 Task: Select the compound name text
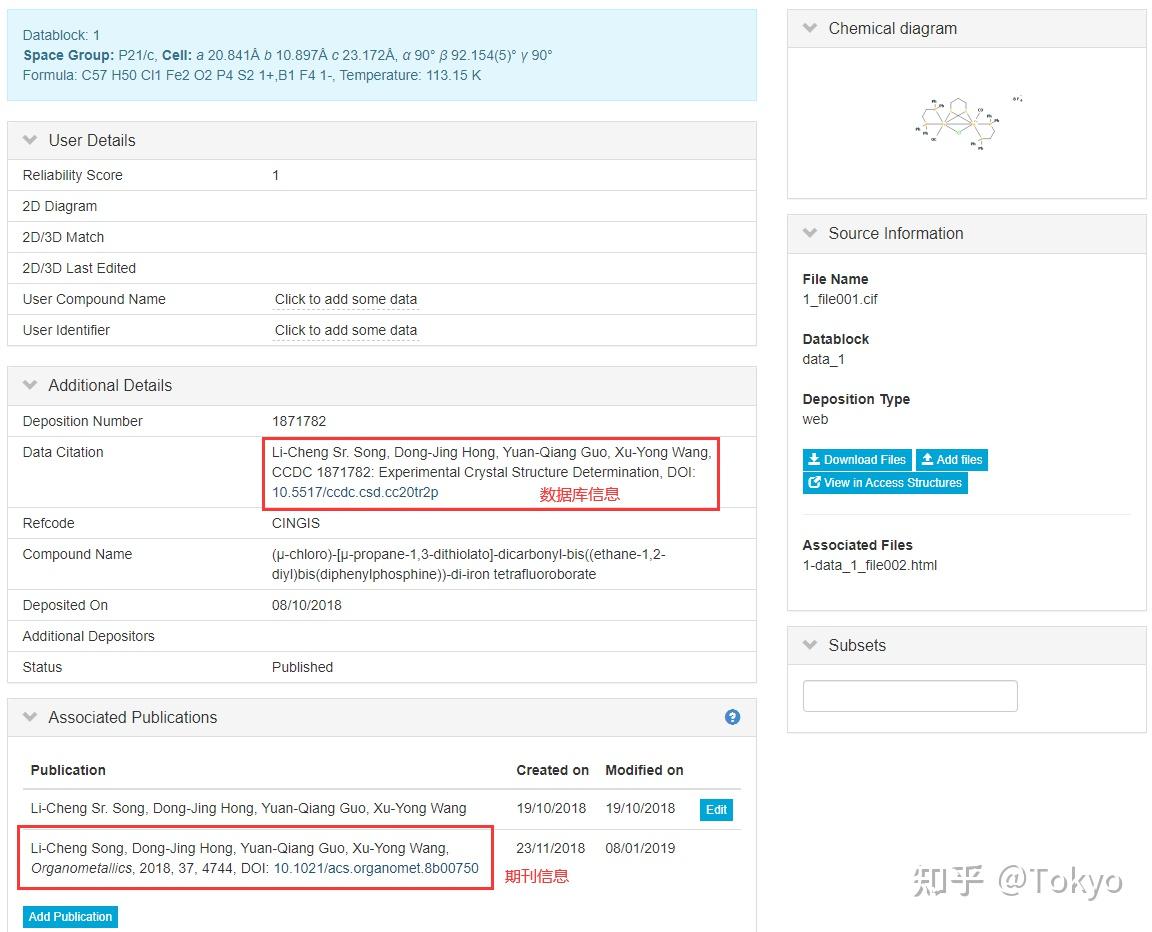tap(469, 564)
